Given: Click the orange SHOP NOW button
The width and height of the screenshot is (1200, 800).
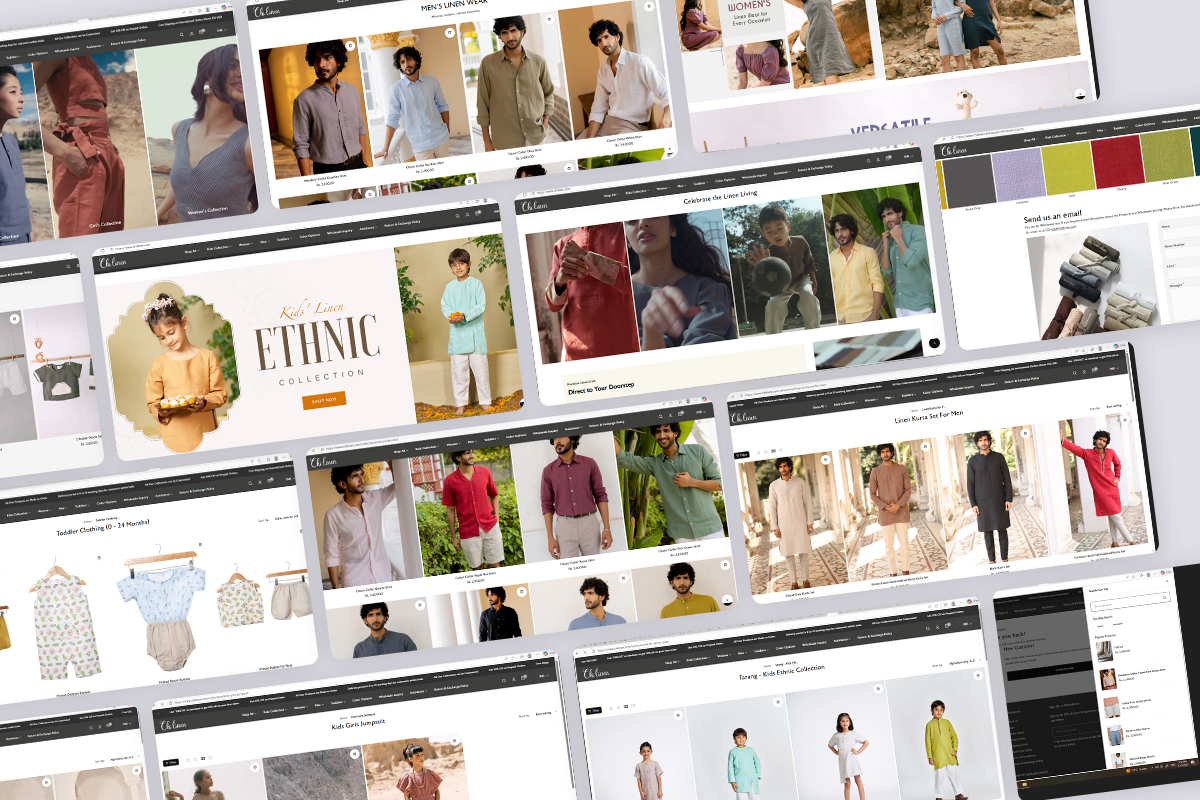Looking at the screenshot, I should pos(324,399).
